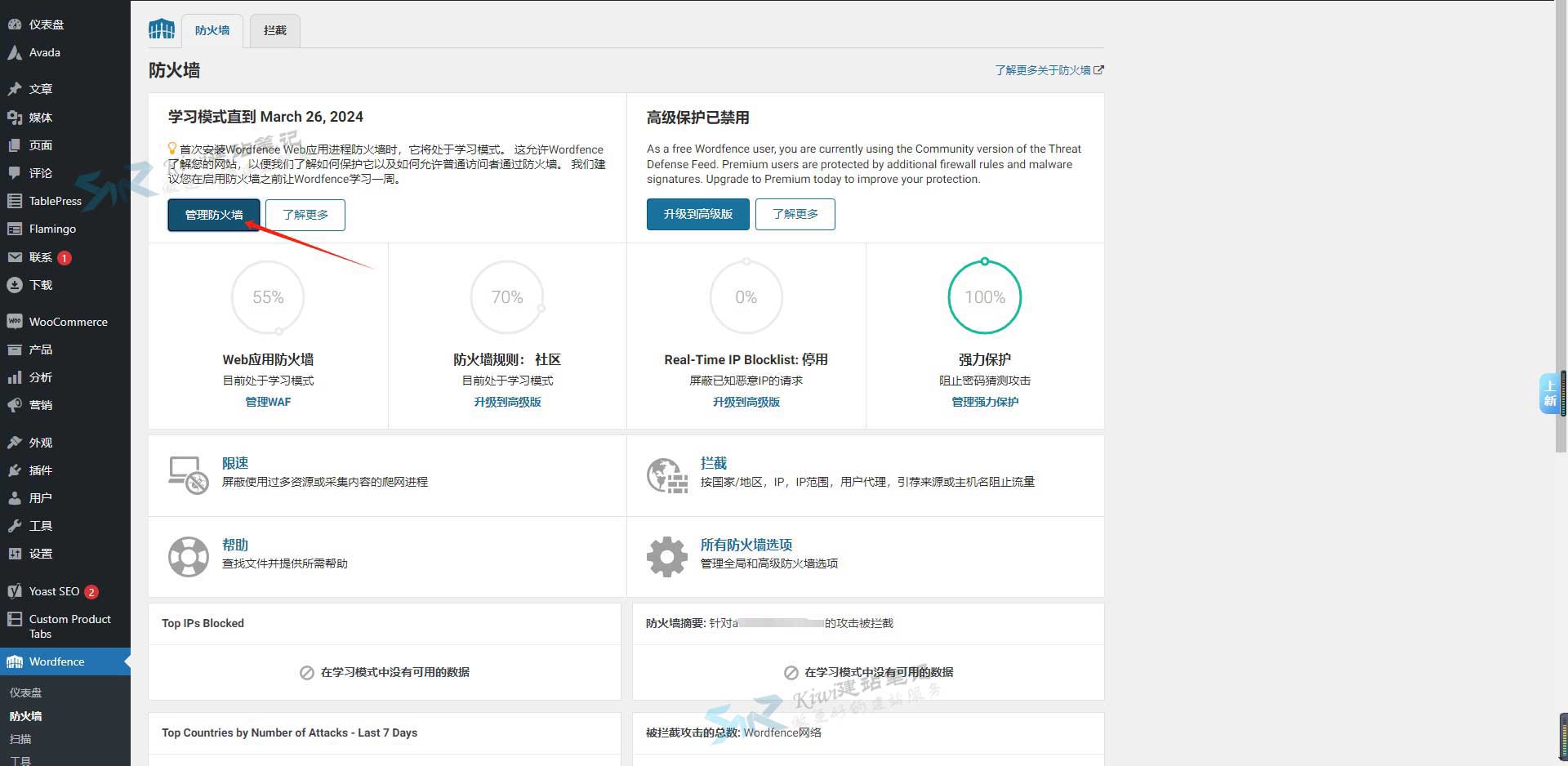Click the 分析 bar chart icon
The height and width of the screenshot is (766, 1568).
[x=15, y=377]
